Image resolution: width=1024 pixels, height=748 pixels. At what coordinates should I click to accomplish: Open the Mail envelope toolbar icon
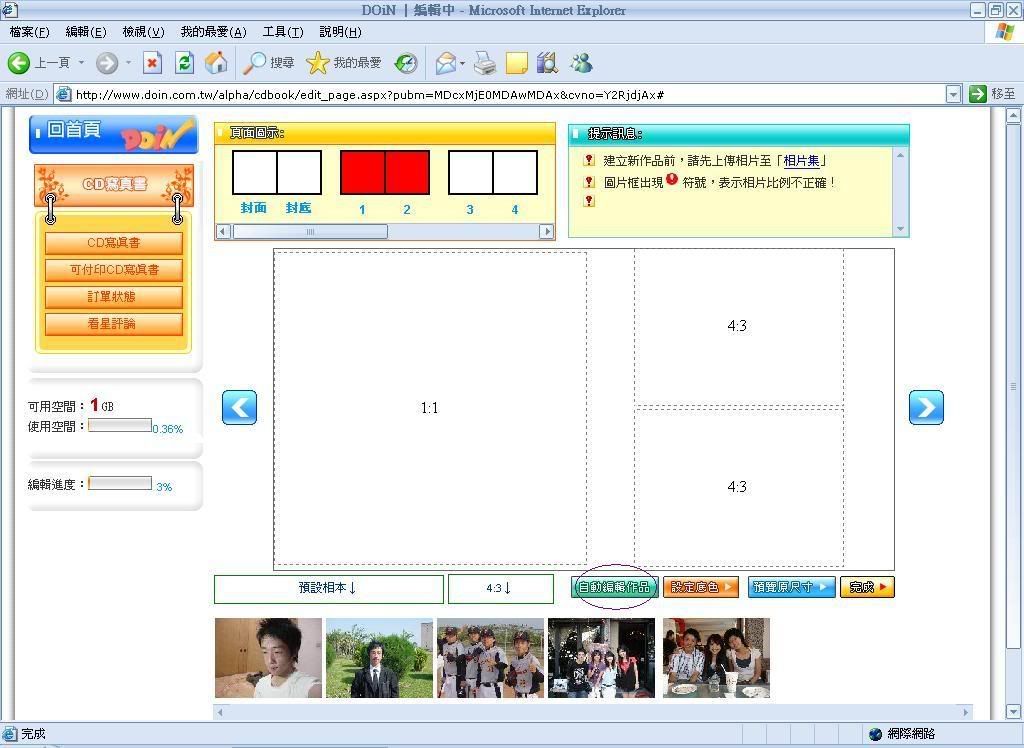445,63
